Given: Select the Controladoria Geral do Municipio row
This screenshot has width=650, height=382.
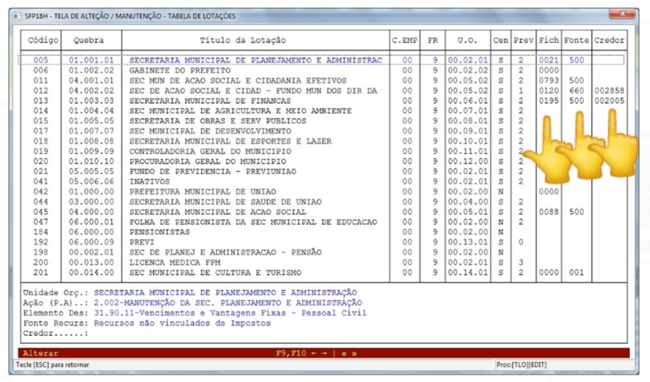Looking at the screenshot, I should [323, 151].
